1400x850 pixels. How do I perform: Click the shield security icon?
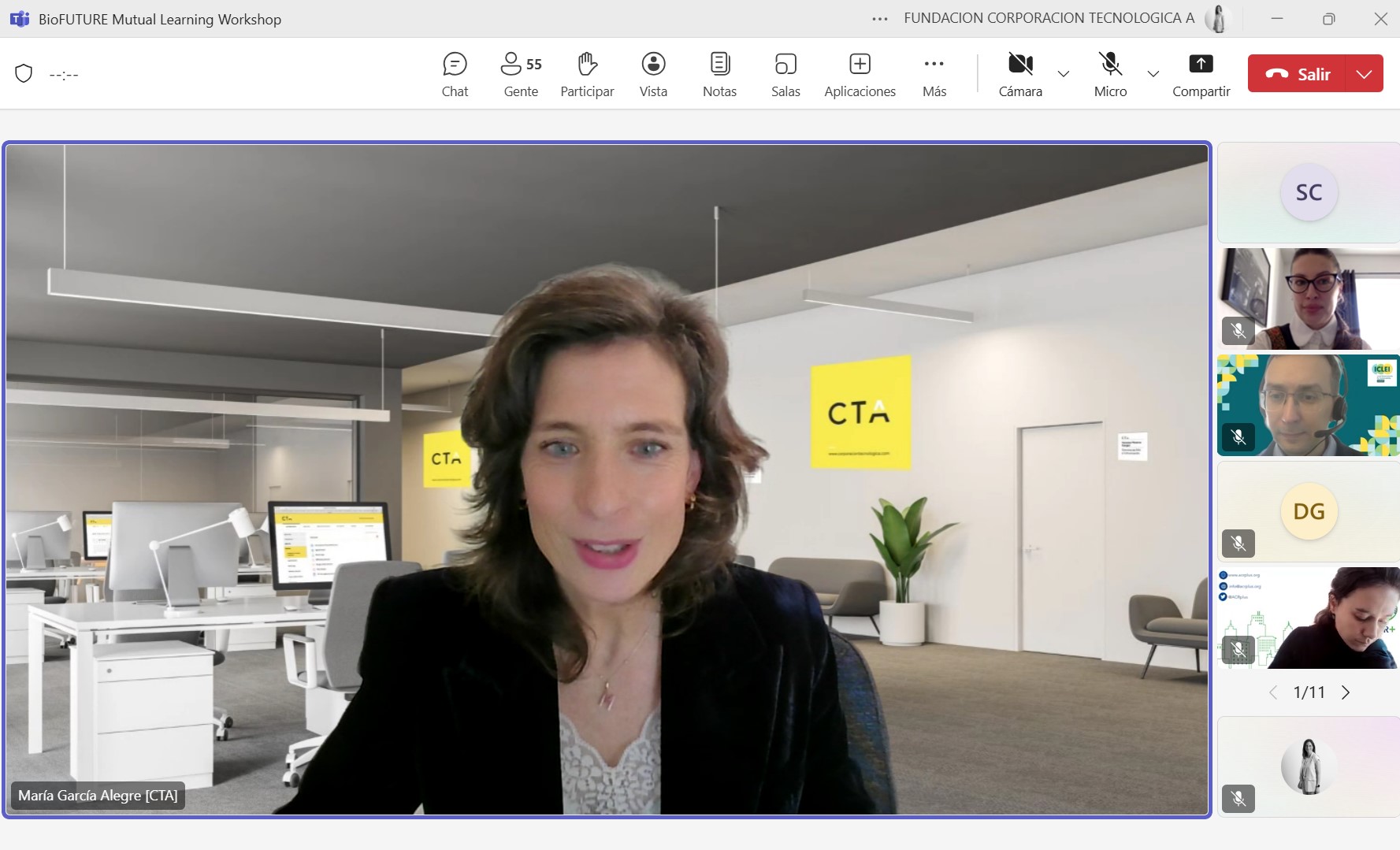pyautogui.click(x=24, y=74)
